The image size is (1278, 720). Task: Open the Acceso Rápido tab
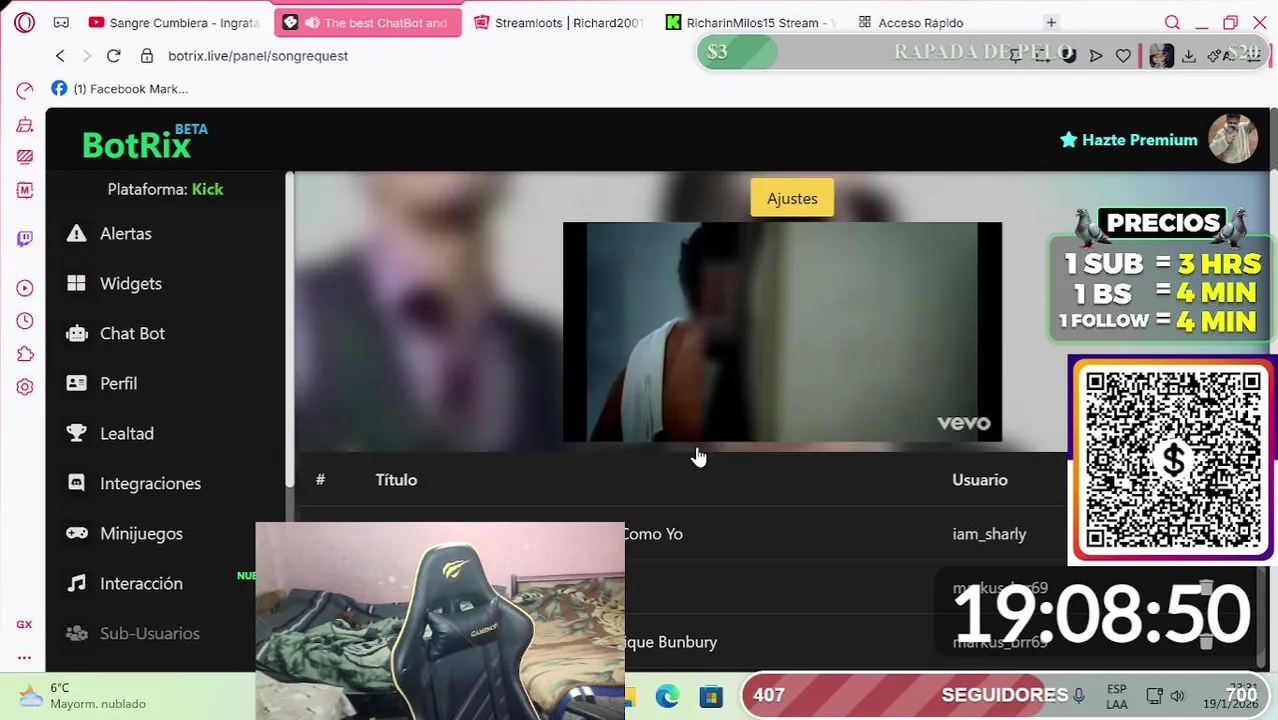point(911,22)
